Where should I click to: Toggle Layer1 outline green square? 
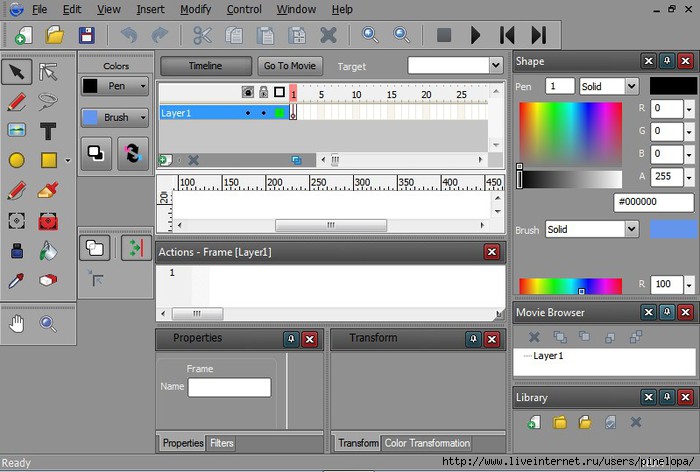tap(279, 113)
